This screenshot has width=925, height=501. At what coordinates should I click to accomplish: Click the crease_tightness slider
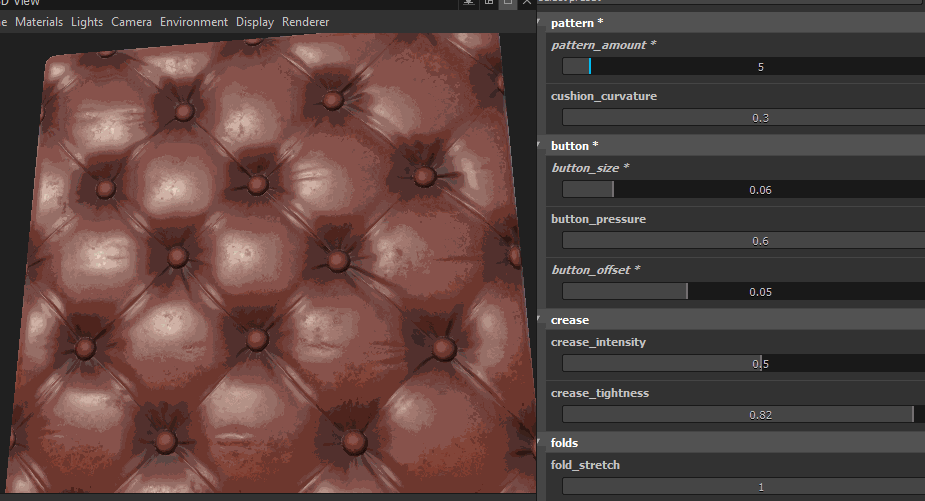click(x=743, y=414)
